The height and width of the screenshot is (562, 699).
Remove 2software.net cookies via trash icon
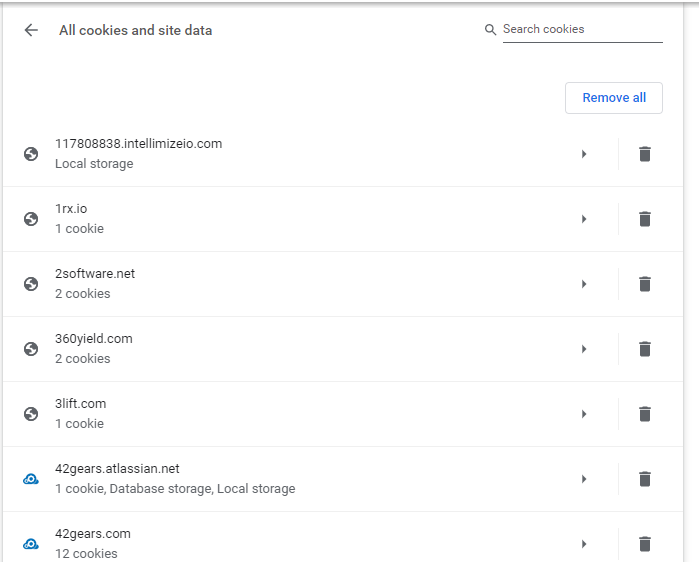click(645, 284)
